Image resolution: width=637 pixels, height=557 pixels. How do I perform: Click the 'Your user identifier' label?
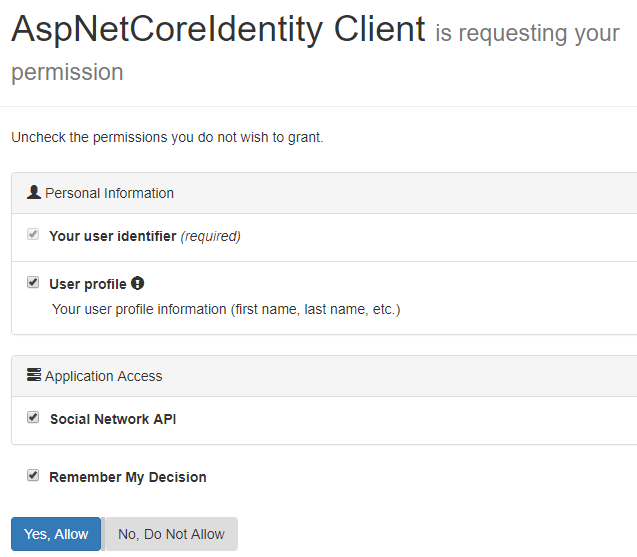point(112,236)
